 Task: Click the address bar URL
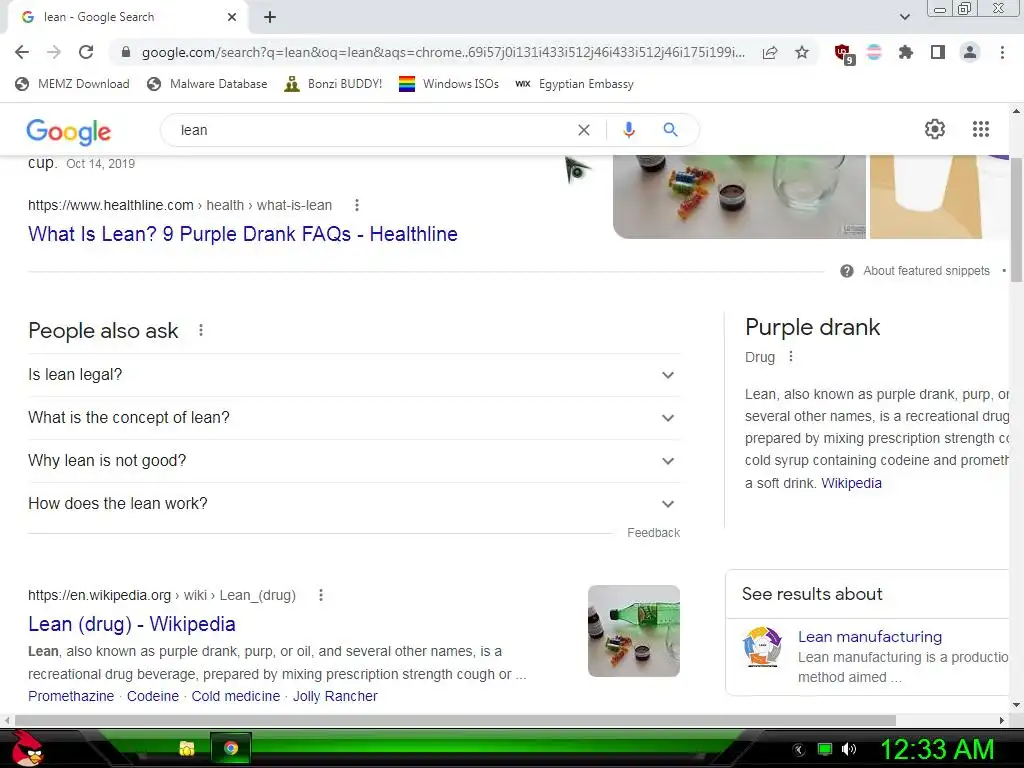tap(443, 52)
